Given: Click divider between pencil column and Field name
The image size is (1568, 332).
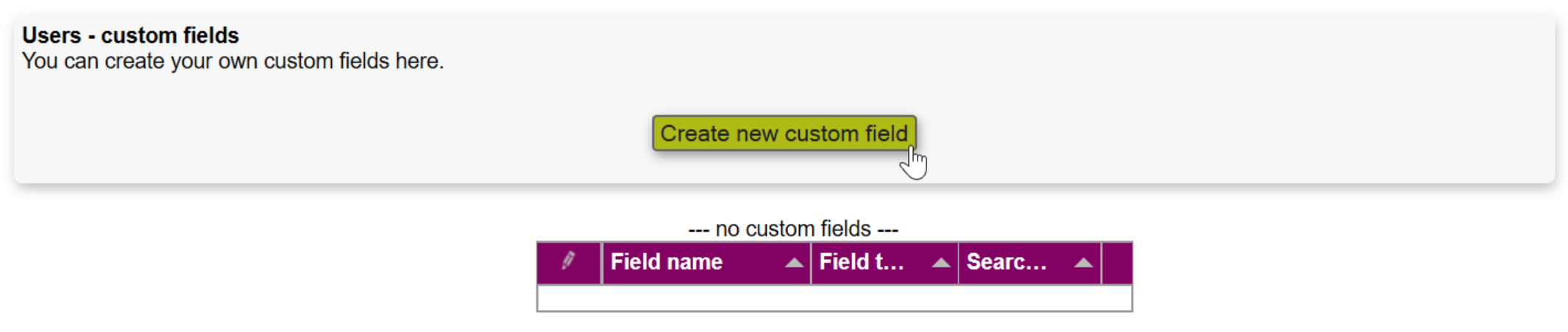Looking at the screenshot, I should point(602,263).
